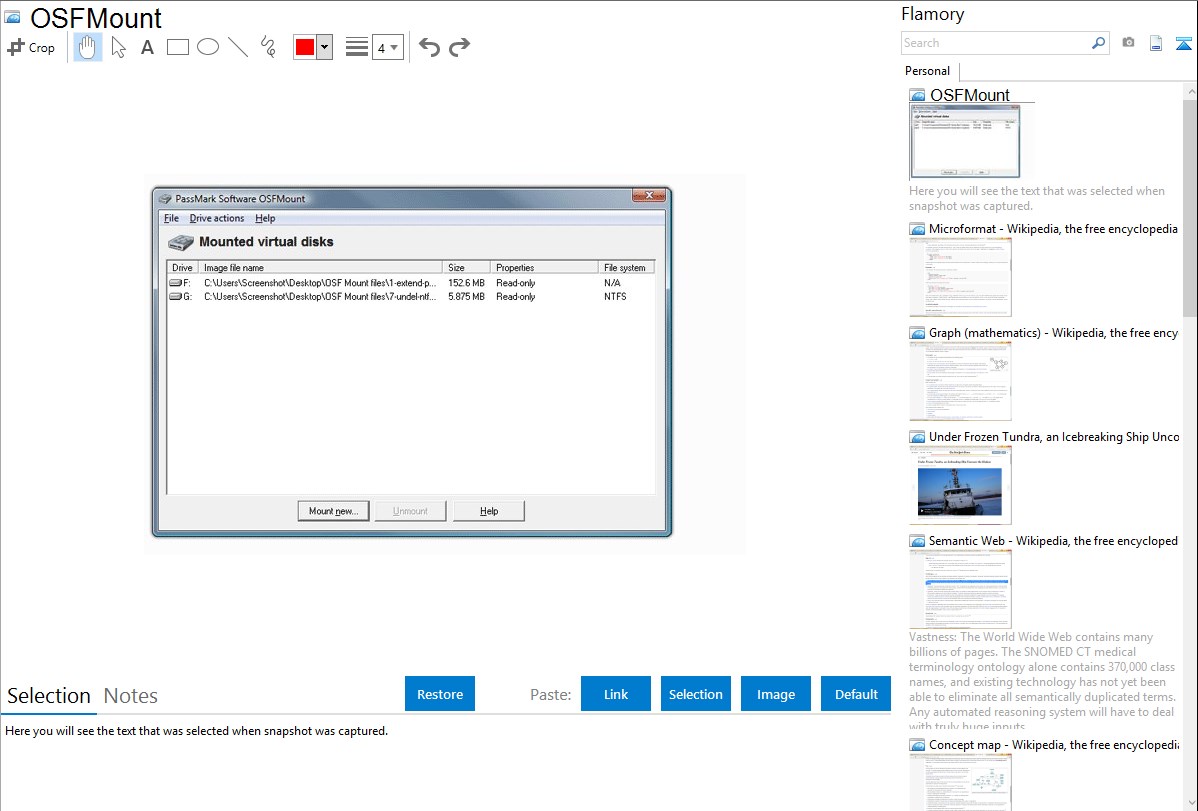The image size is (1198, 811).
Task: Activate the hand pan tool
Action: (88, 47)
